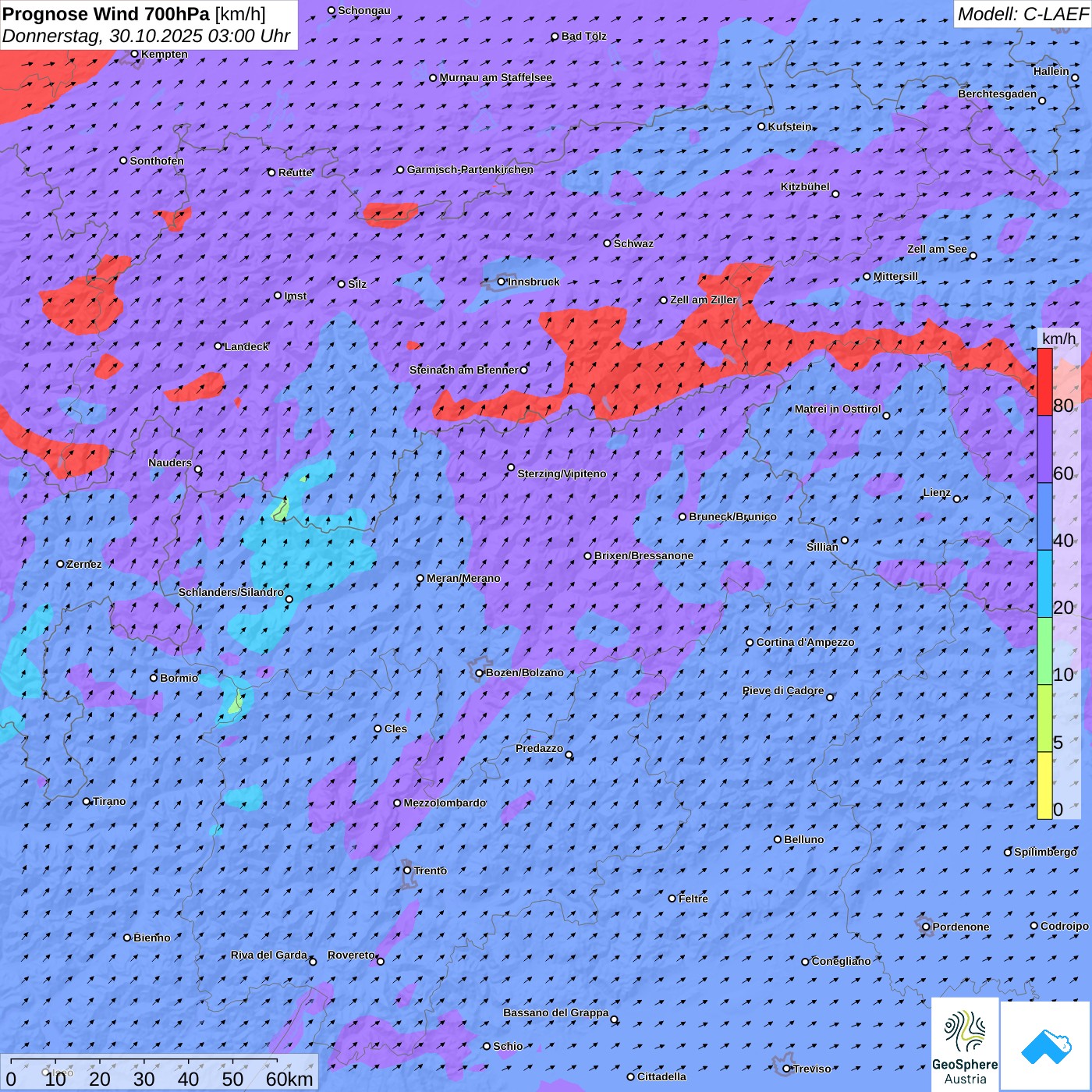Click the 'Pordenone' label
The image size is (1092, 1092).
click(x=961, y=927)
